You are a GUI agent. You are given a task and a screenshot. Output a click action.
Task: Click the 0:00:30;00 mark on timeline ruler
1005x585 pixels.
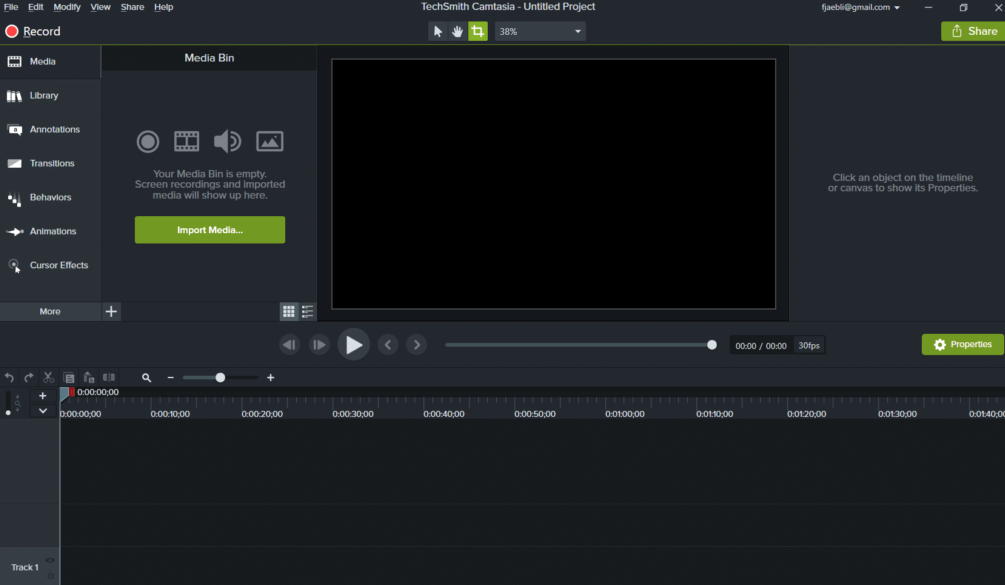pos(353,414)
